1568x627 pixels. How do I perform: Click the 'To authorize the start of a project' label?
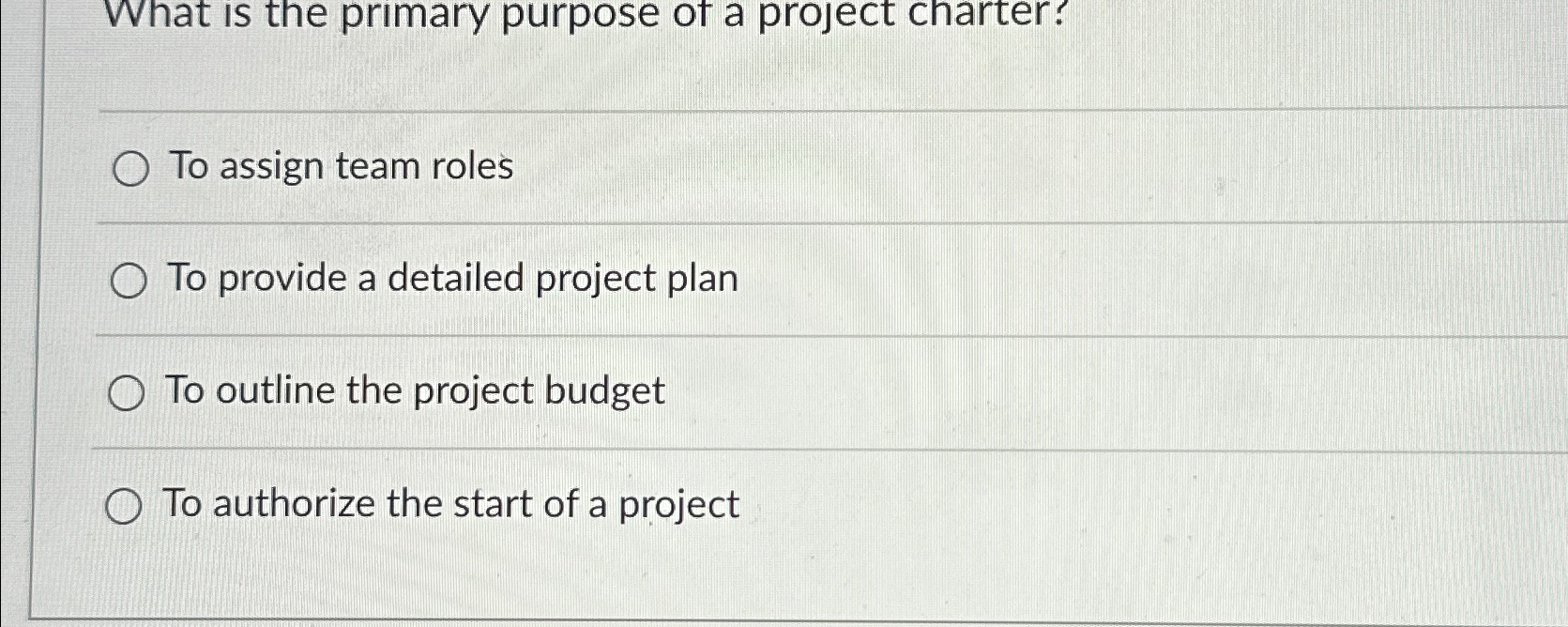(450, 504)
